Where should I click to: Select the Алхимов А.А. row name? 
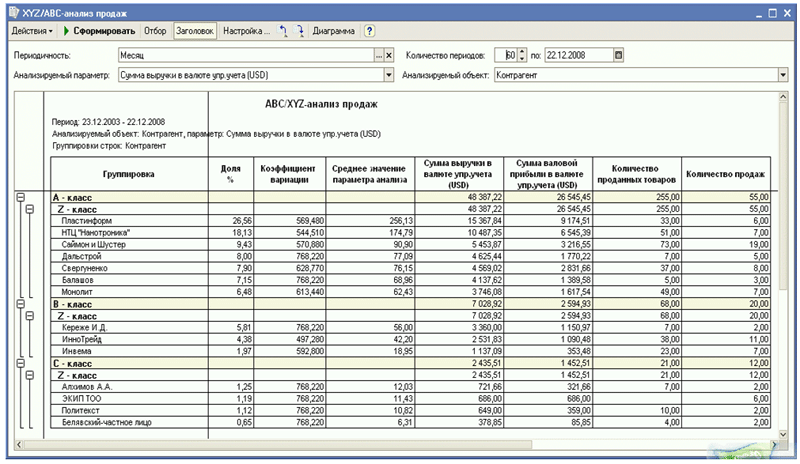click(87, 386)
